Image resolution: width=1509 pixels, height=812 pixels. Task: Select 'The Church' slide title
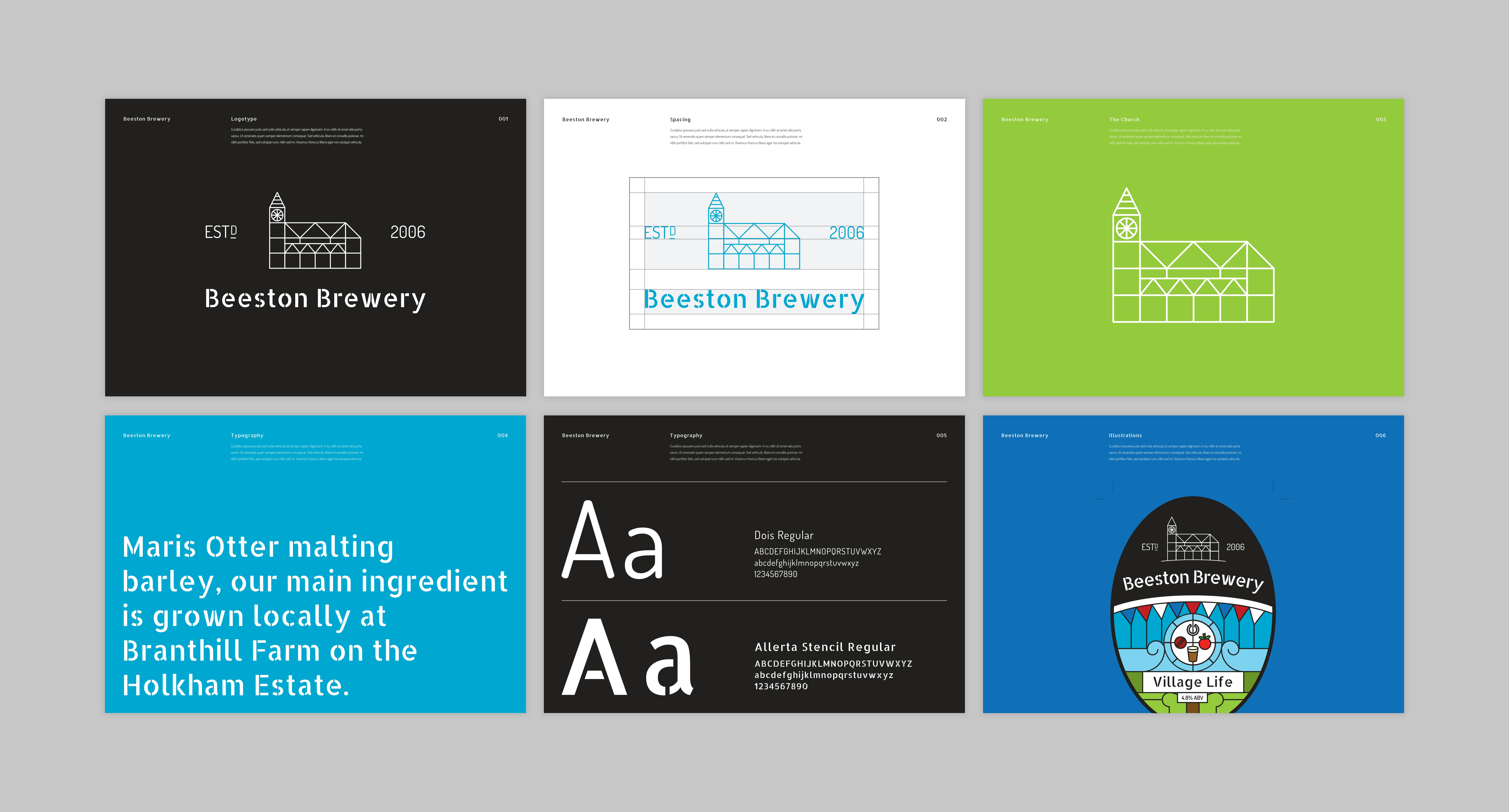[1124, 119]
